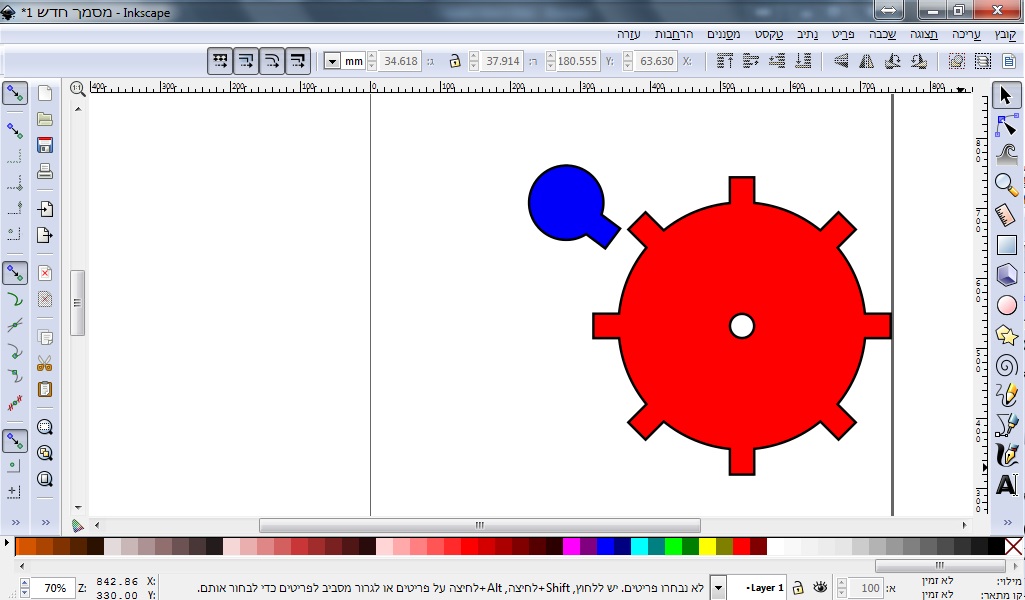This screenshot has width=1025, height=600.
Task: Click the zoom field showing 70%
Action: [54, 588]
